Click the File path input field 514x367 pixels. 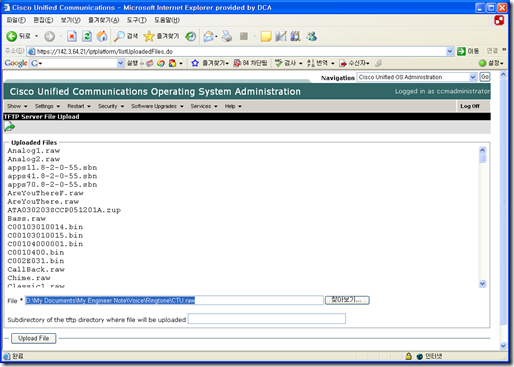point(174,300)
